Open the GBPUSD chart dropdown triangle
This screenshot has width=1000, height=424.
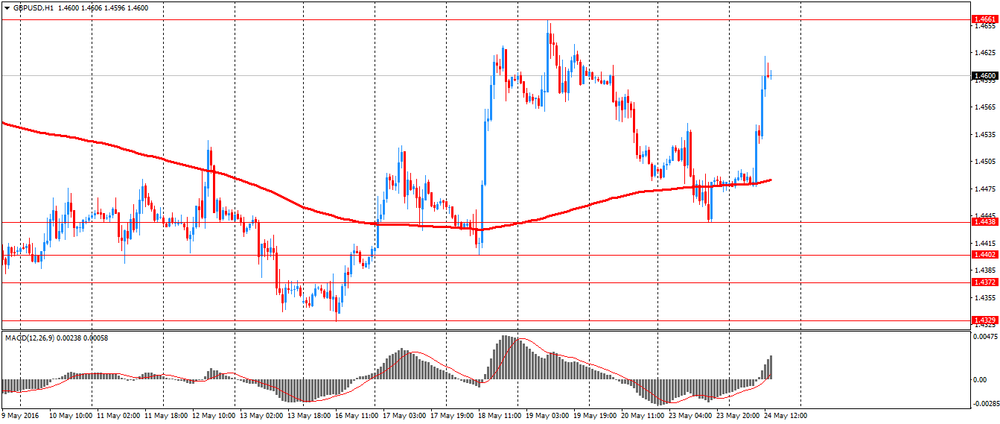[6, 8]
